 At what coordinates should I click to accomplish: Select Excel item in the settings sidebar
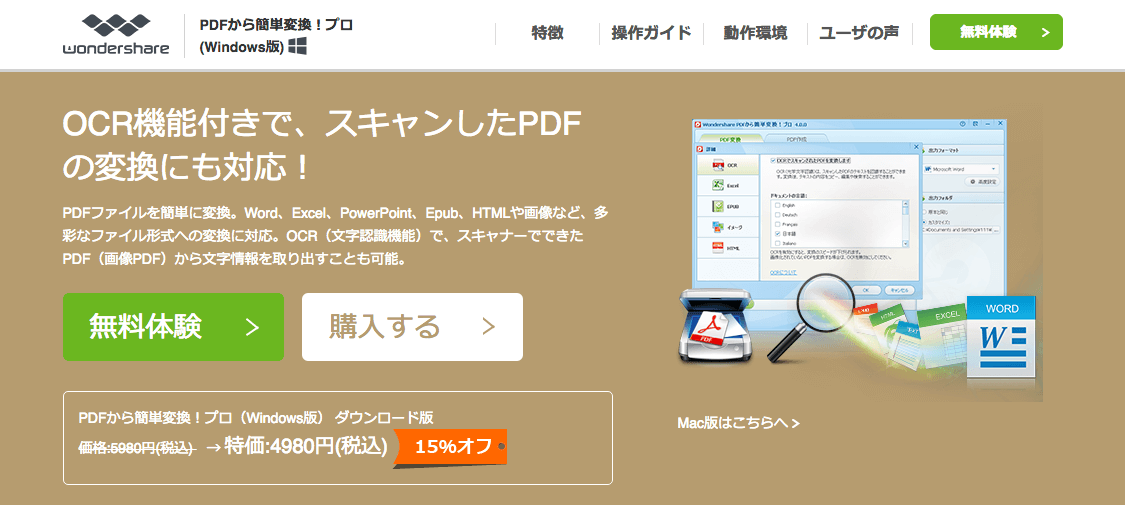728,185
